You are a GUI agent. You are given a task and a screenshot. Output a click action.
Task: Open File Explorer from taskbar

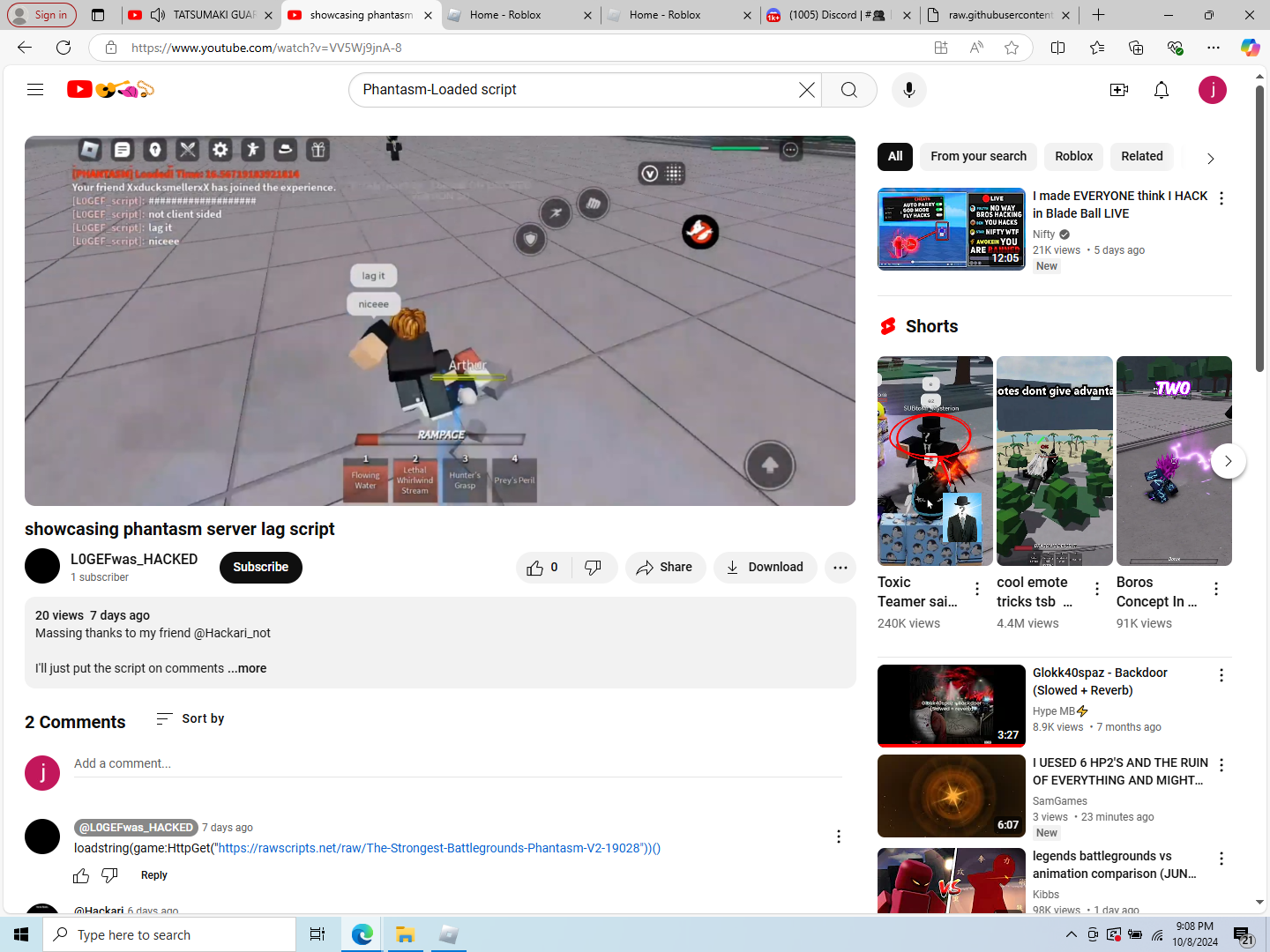405,934
